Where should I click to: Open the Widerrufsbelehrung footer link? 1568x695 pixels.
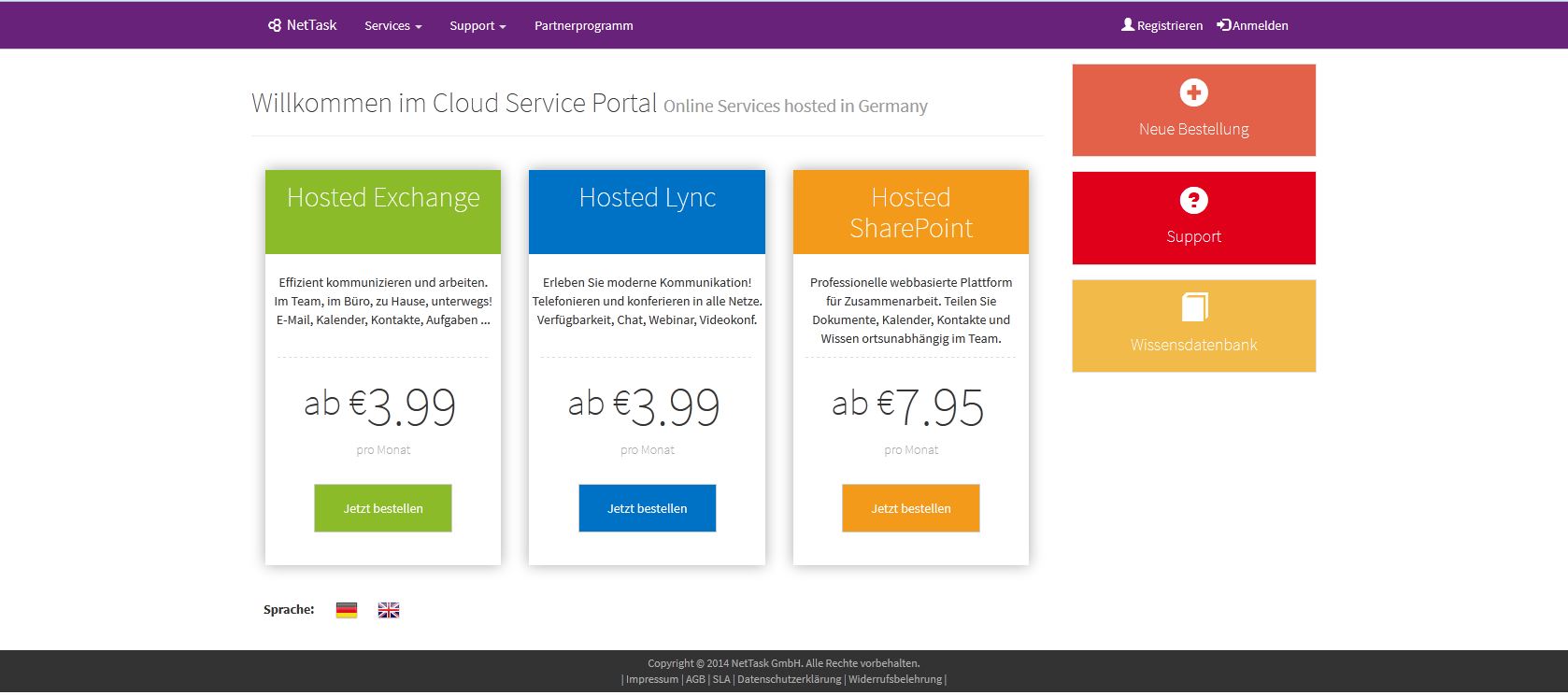(x=895, y=679)
